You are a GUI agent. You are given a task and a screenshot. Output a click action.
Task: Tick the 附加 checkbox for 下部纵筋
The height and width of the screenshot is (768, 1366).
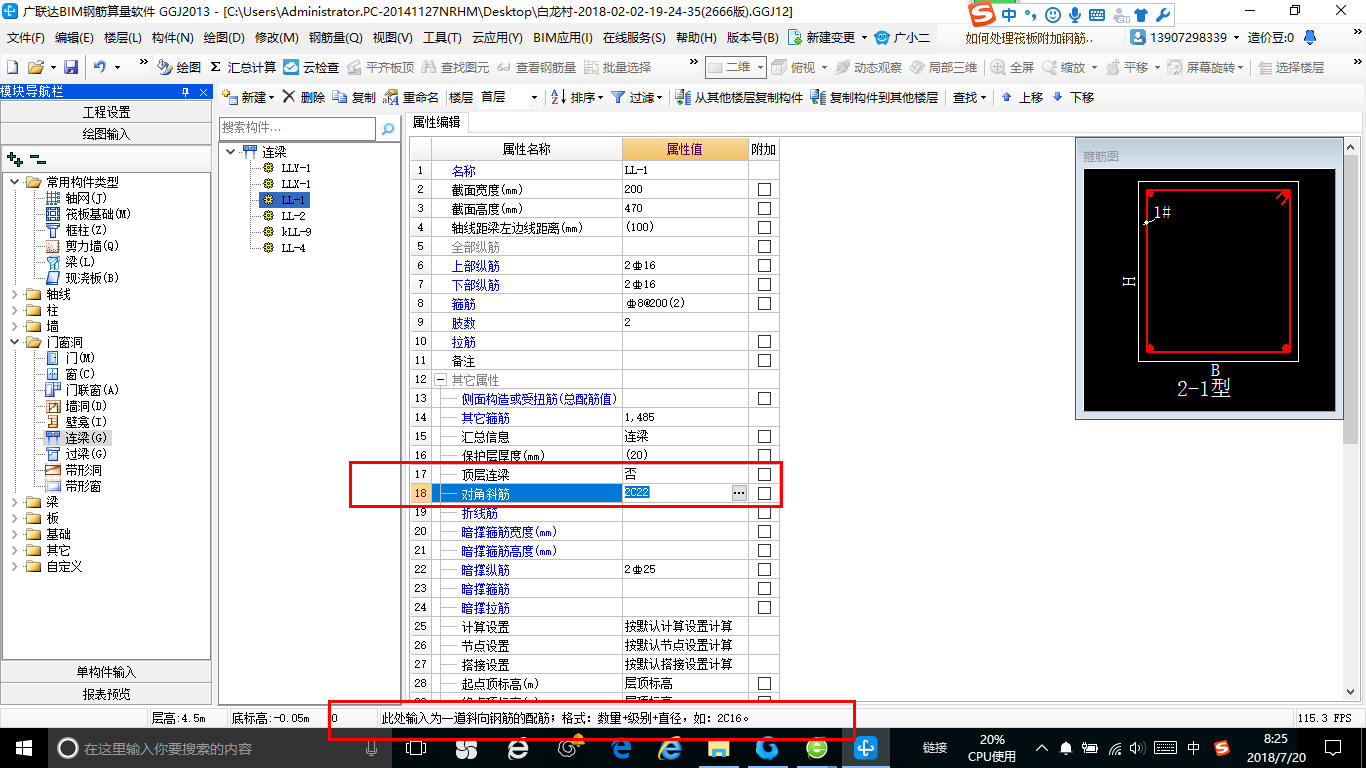764,285
